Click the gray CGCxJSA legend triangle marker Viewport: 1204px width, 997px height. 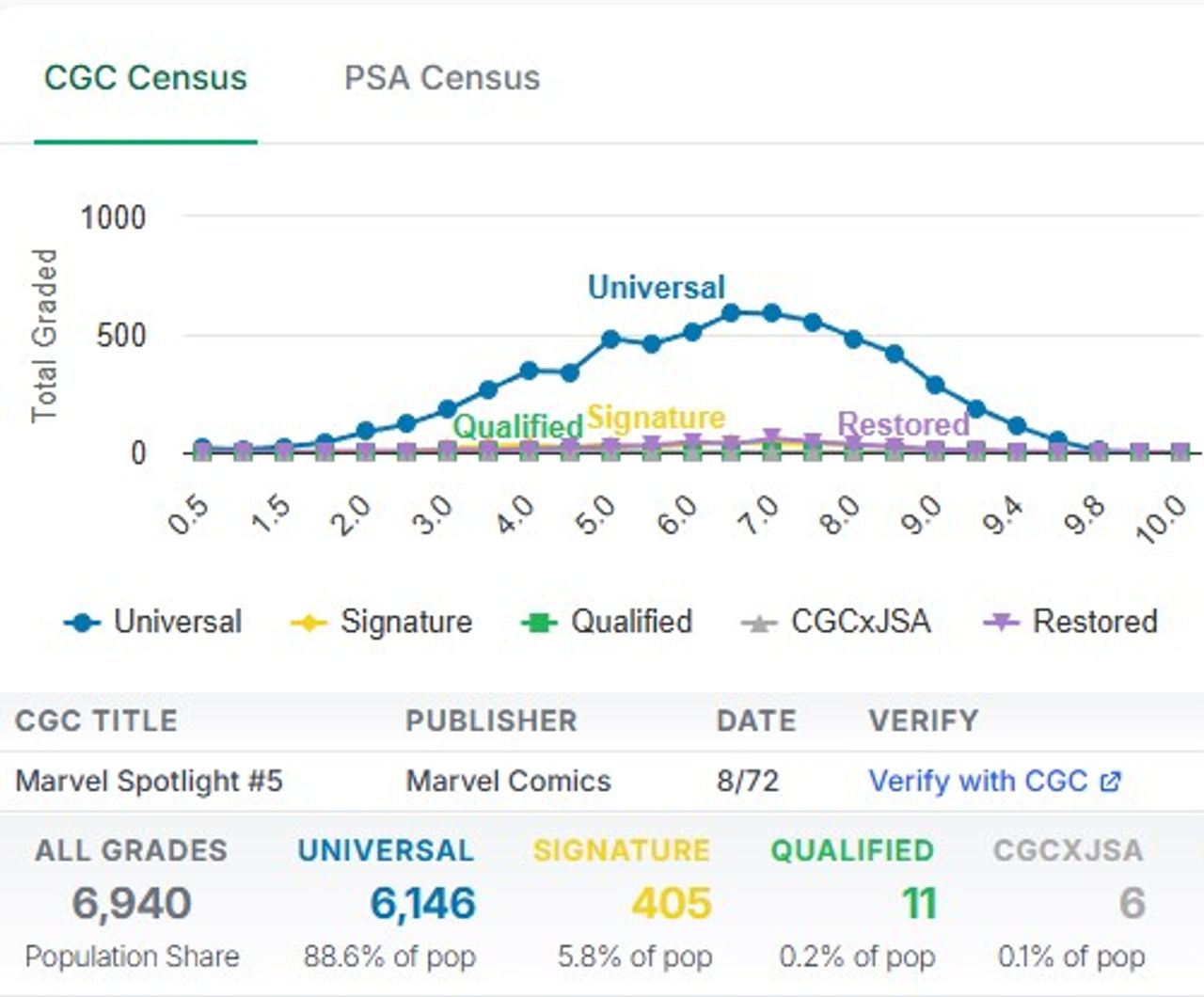(758, 623)
